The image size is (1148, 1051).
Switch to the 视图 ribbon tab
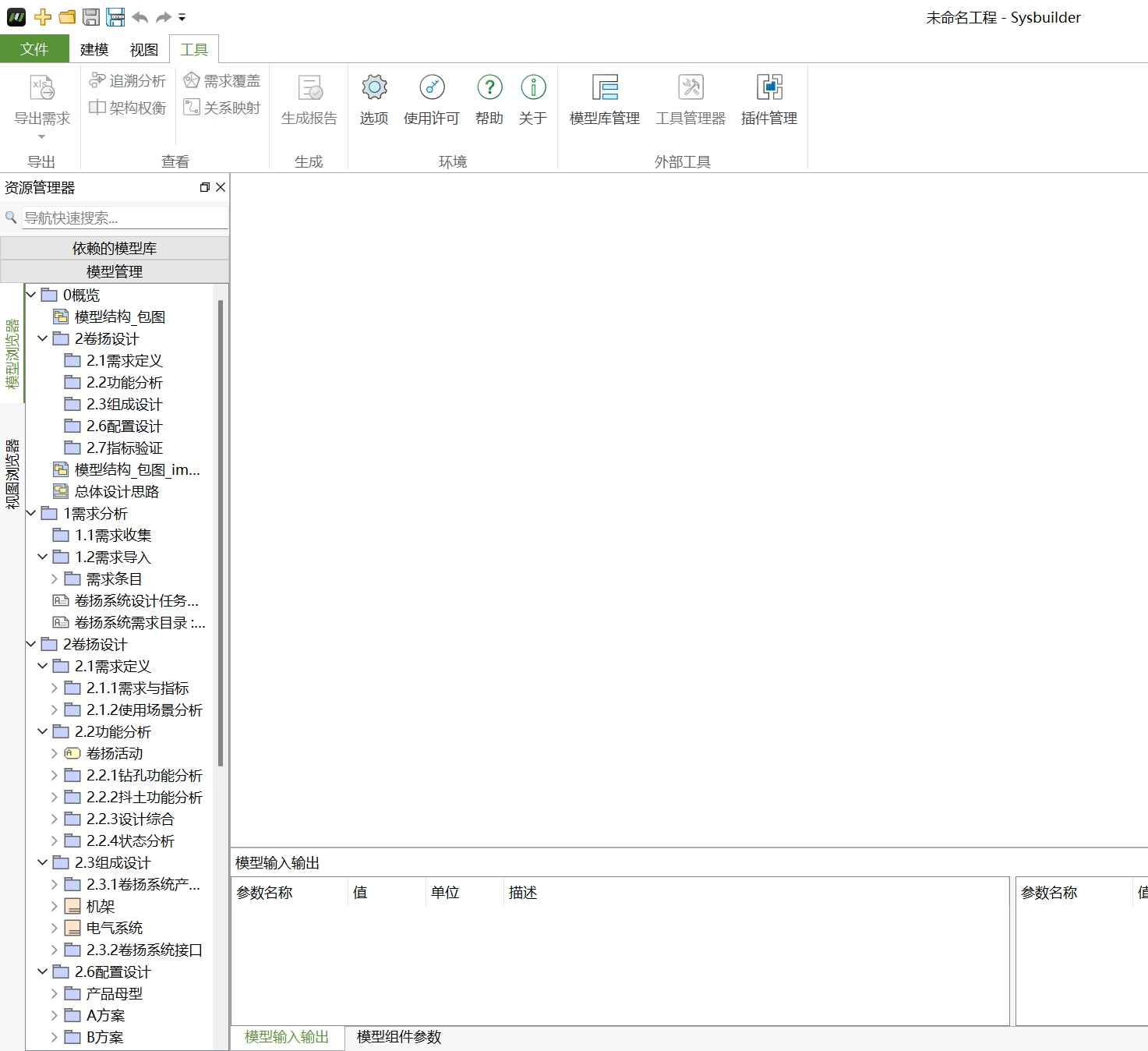coord(144,49)
